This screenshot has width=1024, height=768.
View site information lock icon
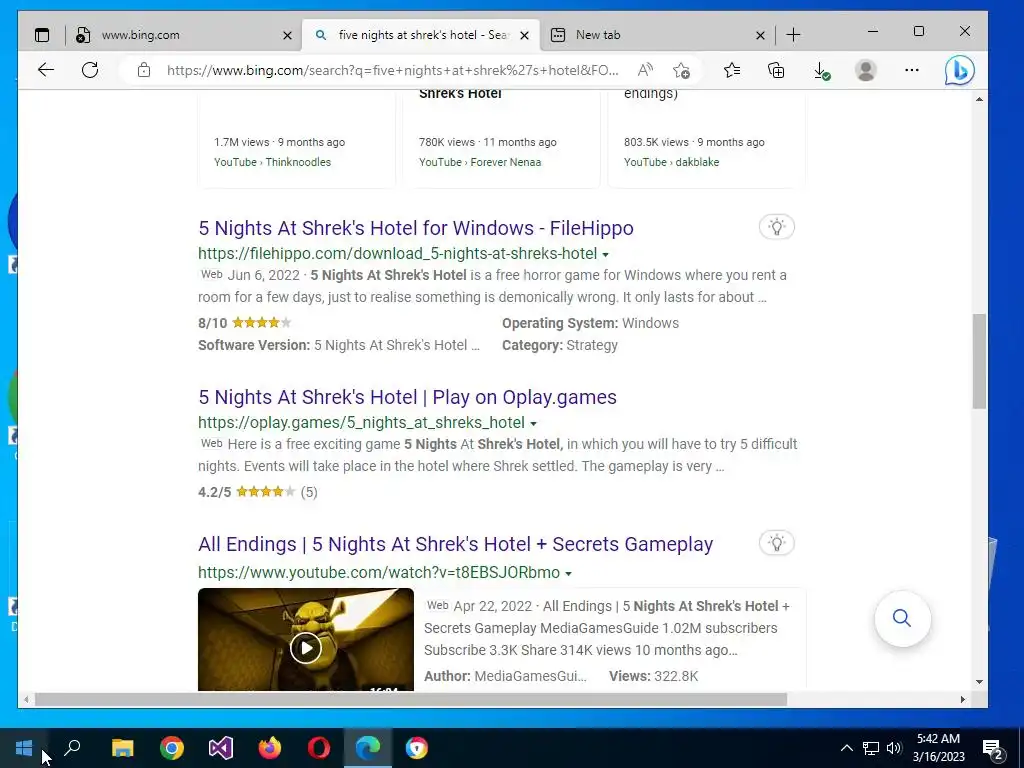144,70
